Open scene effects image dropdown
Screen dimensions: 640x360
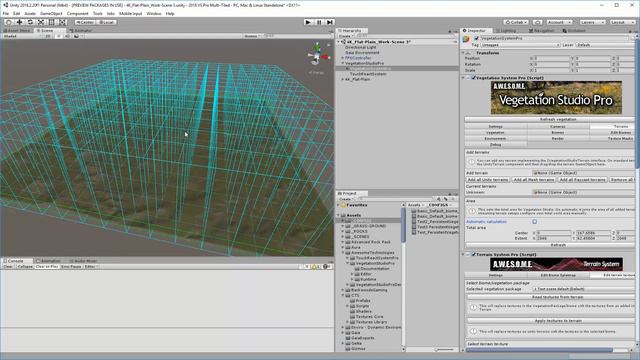[x=78, y=36]
